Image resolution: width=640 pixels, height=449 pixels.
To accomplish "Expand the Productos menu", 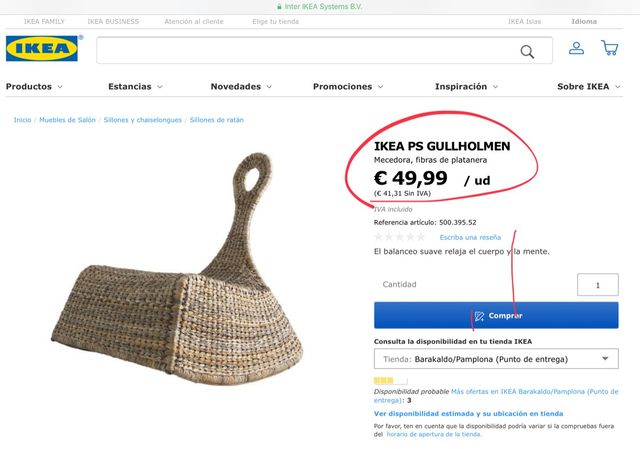I will click(34, 87).
